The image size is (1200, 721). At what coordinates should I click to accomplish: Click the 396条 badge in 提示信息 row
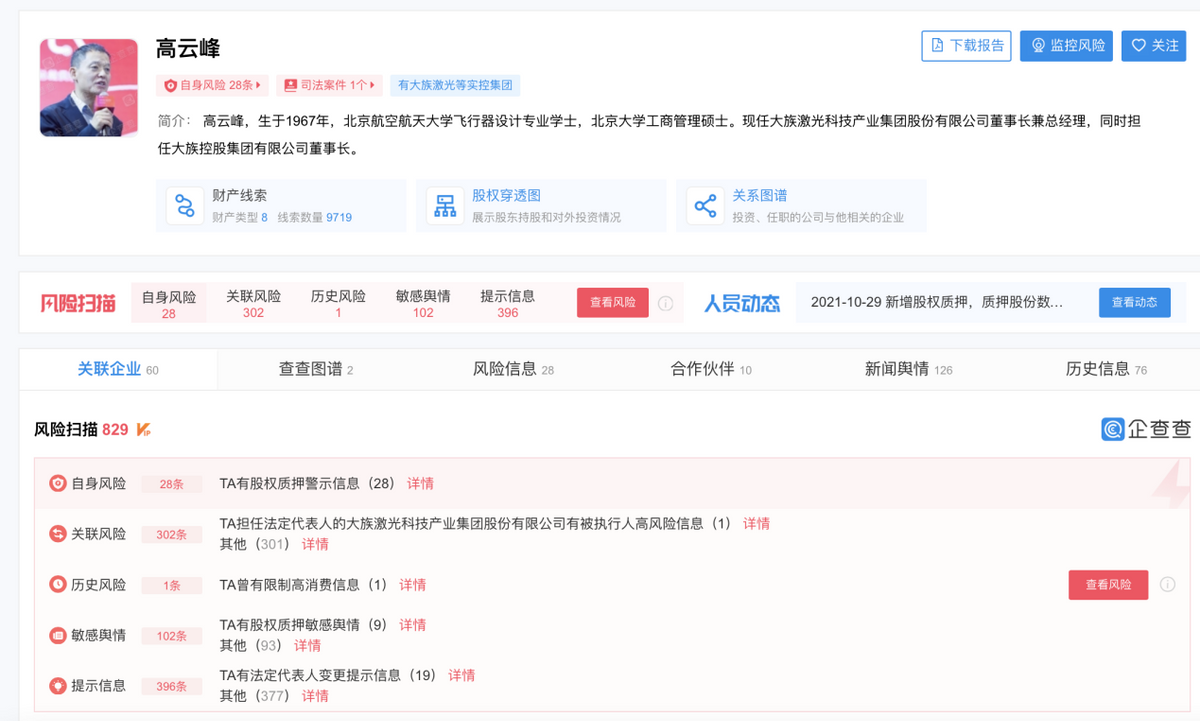(172, 686)
